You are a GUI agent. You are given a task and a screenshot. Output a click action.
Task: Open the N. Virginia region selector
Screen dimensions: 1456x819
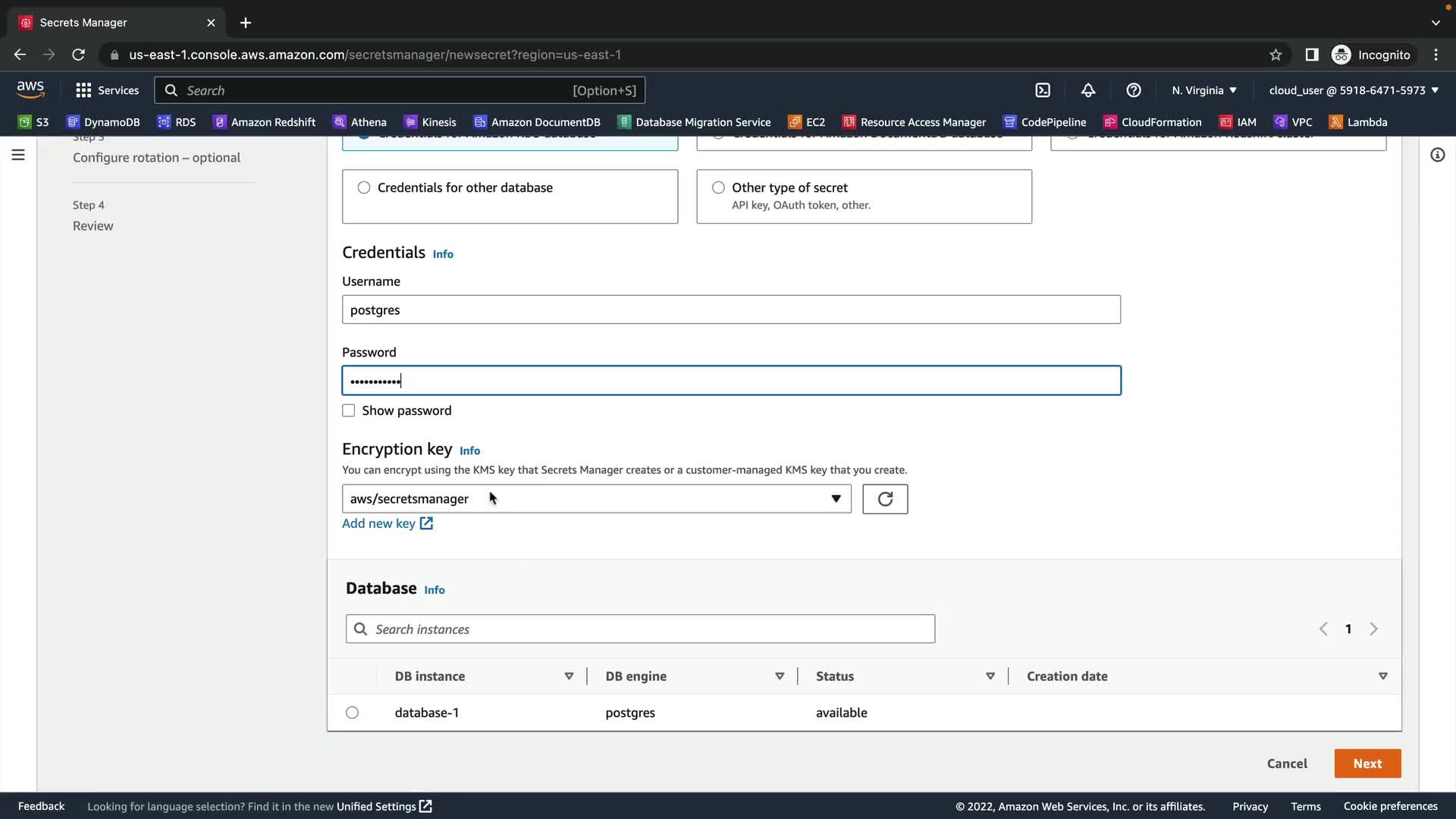pyautogui.click(x=1203, y=90)
